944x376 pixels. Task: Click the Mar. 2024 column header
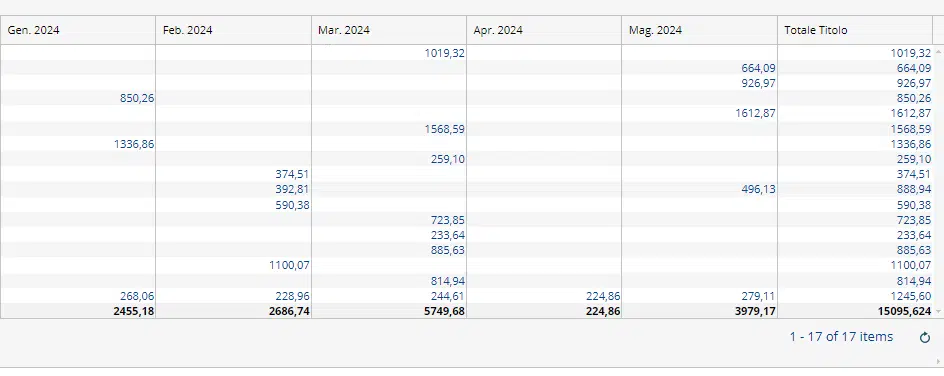[344, 30]
